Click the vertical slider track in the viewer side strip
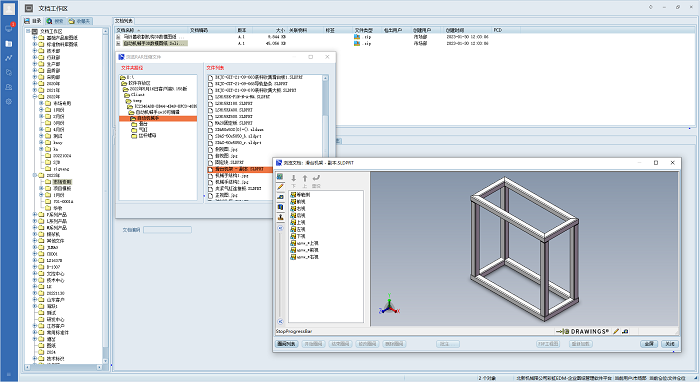Screen dimensions: 700x382 (x=280, y=274)
